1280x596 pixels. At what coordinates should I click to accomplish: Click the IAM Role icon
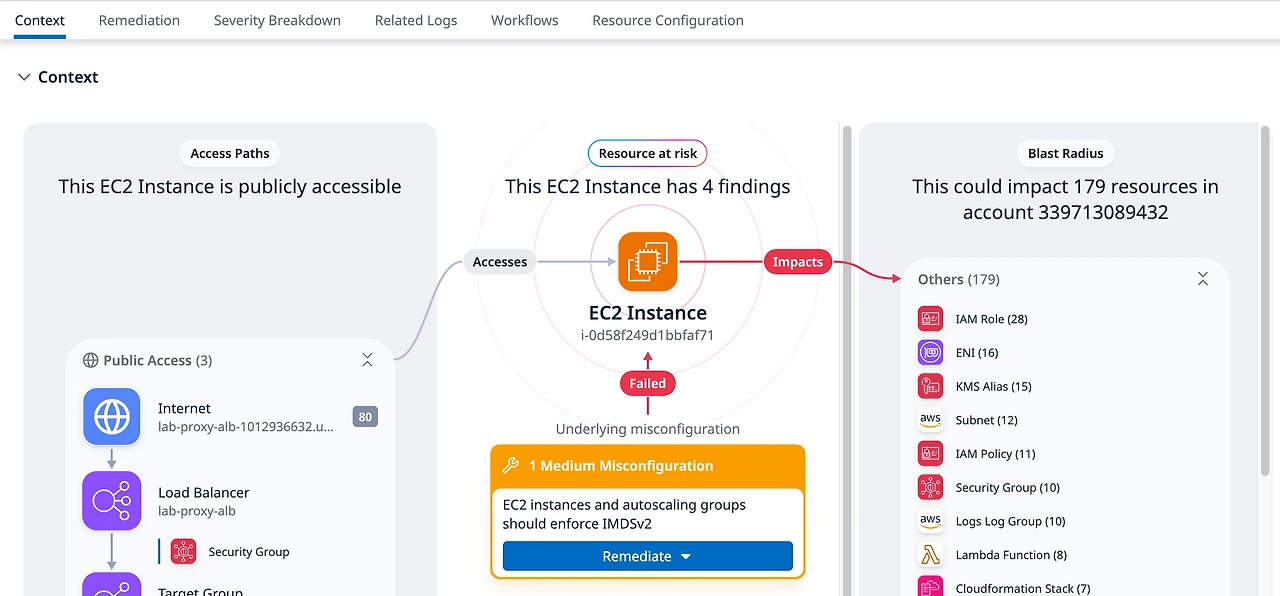point(930,319)
